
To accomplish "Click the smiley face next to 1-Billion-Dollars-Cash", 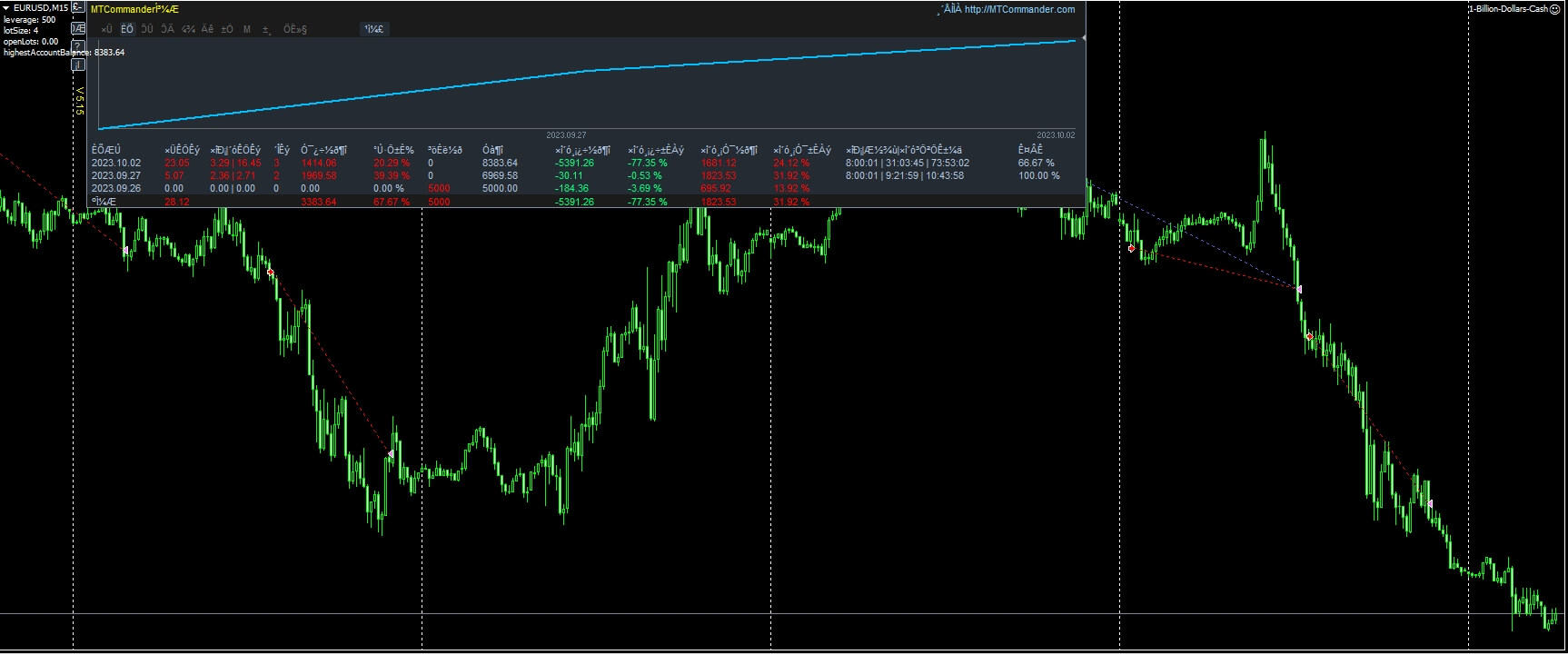I will click(x=1554, y=9).
